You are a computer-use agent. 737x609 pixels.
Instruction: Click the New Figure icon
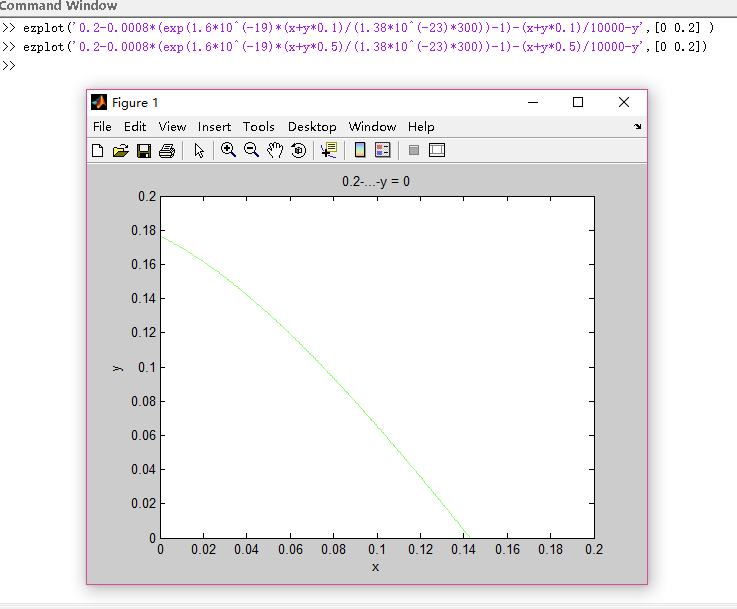click(98, 150)
